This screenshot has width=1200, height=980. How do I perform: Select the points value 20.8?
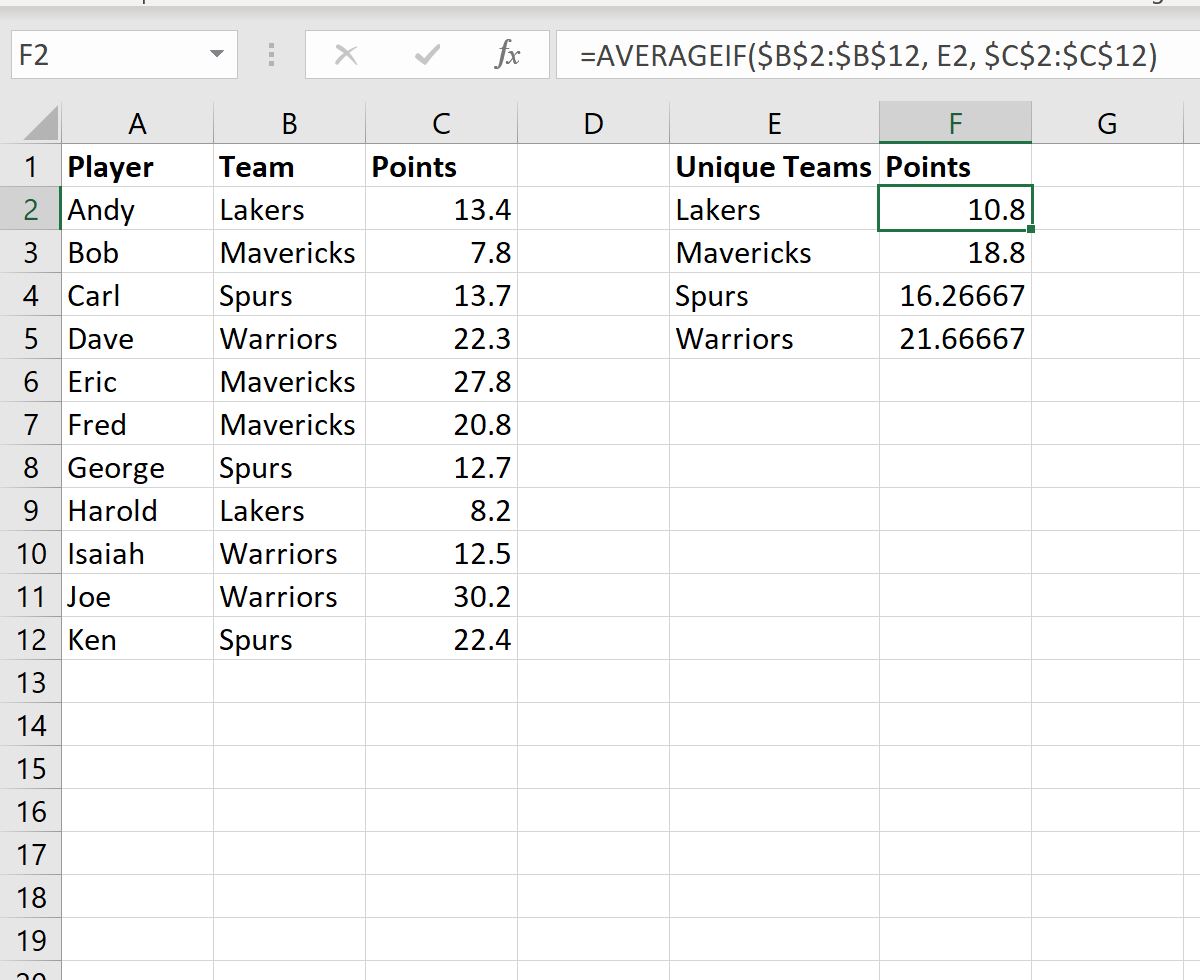pos(441,425)
